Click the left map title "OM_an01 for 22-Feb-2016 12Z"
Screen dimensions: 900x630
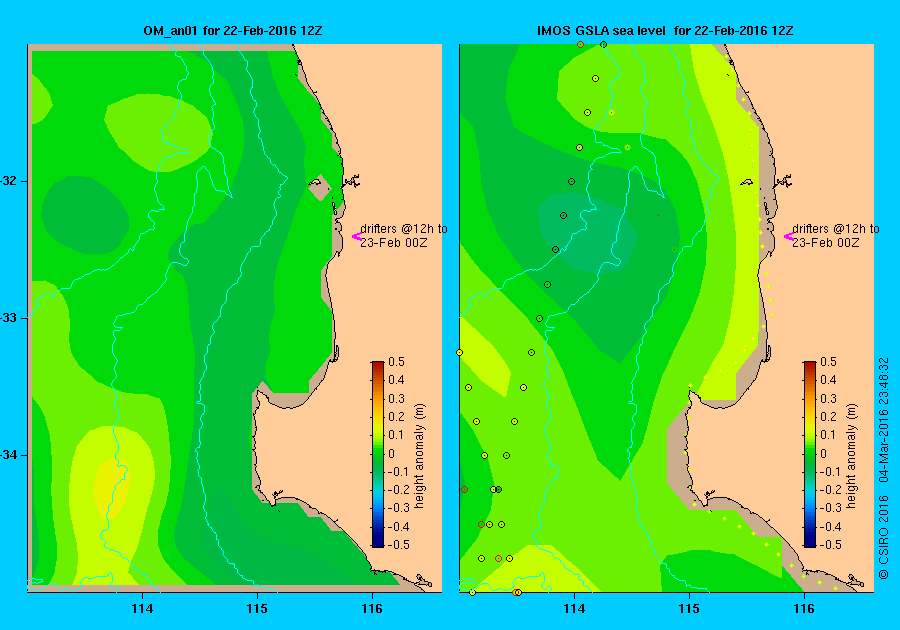tap(232, 30)
